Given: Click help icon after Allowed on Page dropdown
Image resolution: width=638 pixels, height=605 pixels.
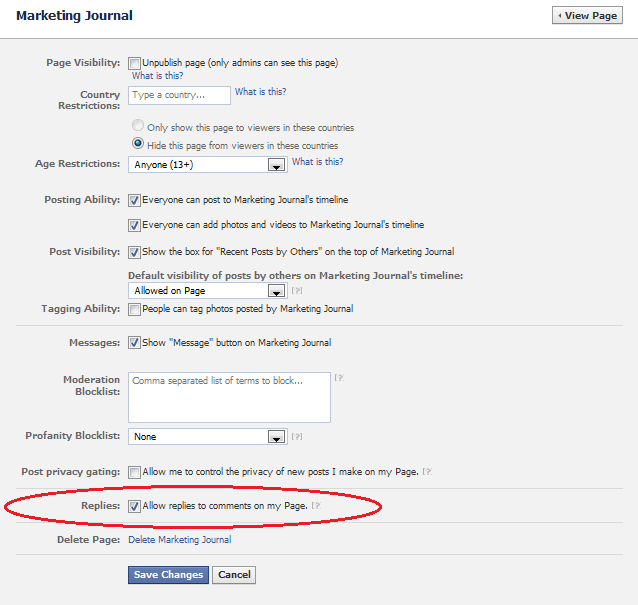Looking at the screenshot, I should pyautogui.click(x=297, y=290).
